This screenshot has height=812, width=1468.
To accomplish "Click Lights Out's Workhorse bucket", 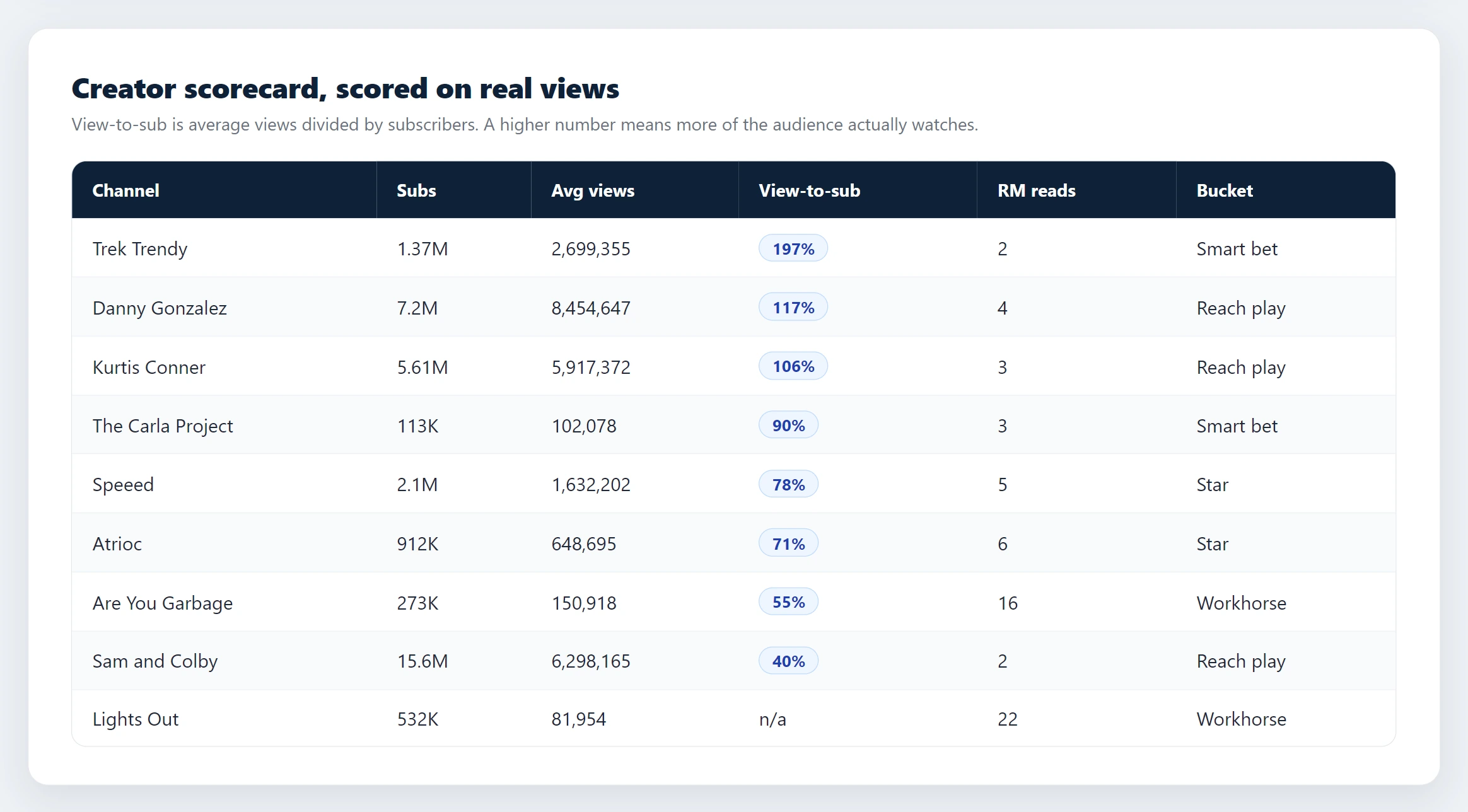I will point(1241,719).
